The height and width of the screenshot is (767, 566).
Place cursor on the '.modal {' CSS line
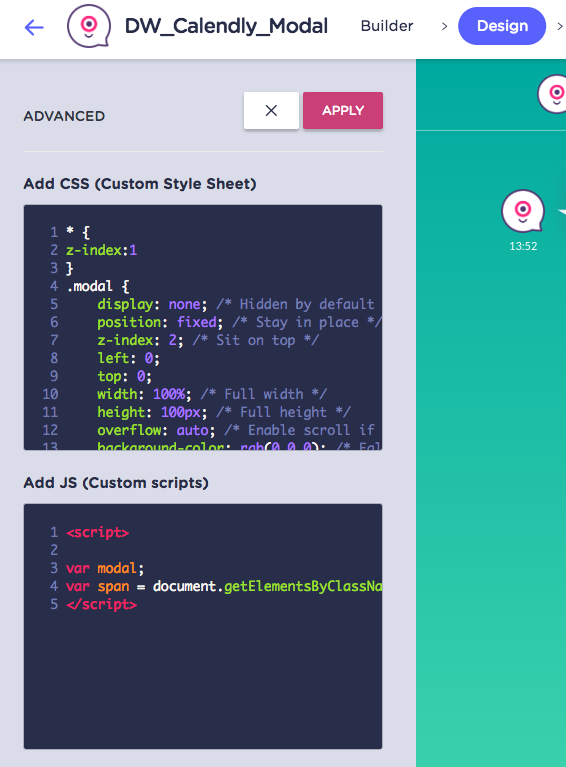(98, 286)
